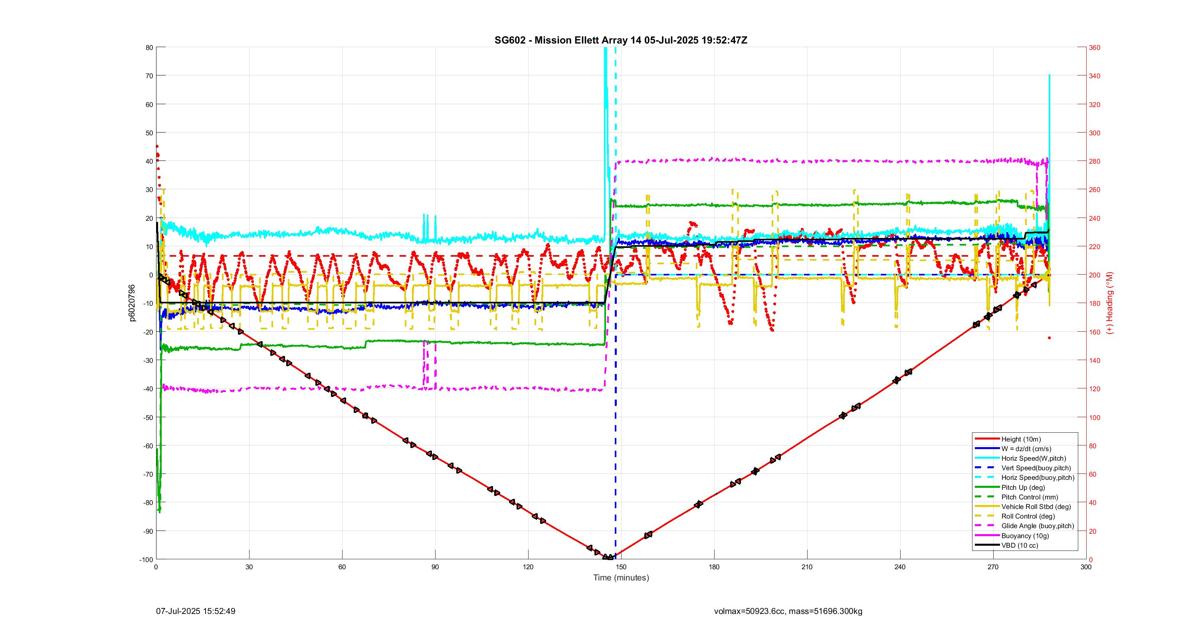Click the timestamp '07-Jul-2025 15:52:49'
The width and height of the screenshot is (1200, 628).
(196, 609)
